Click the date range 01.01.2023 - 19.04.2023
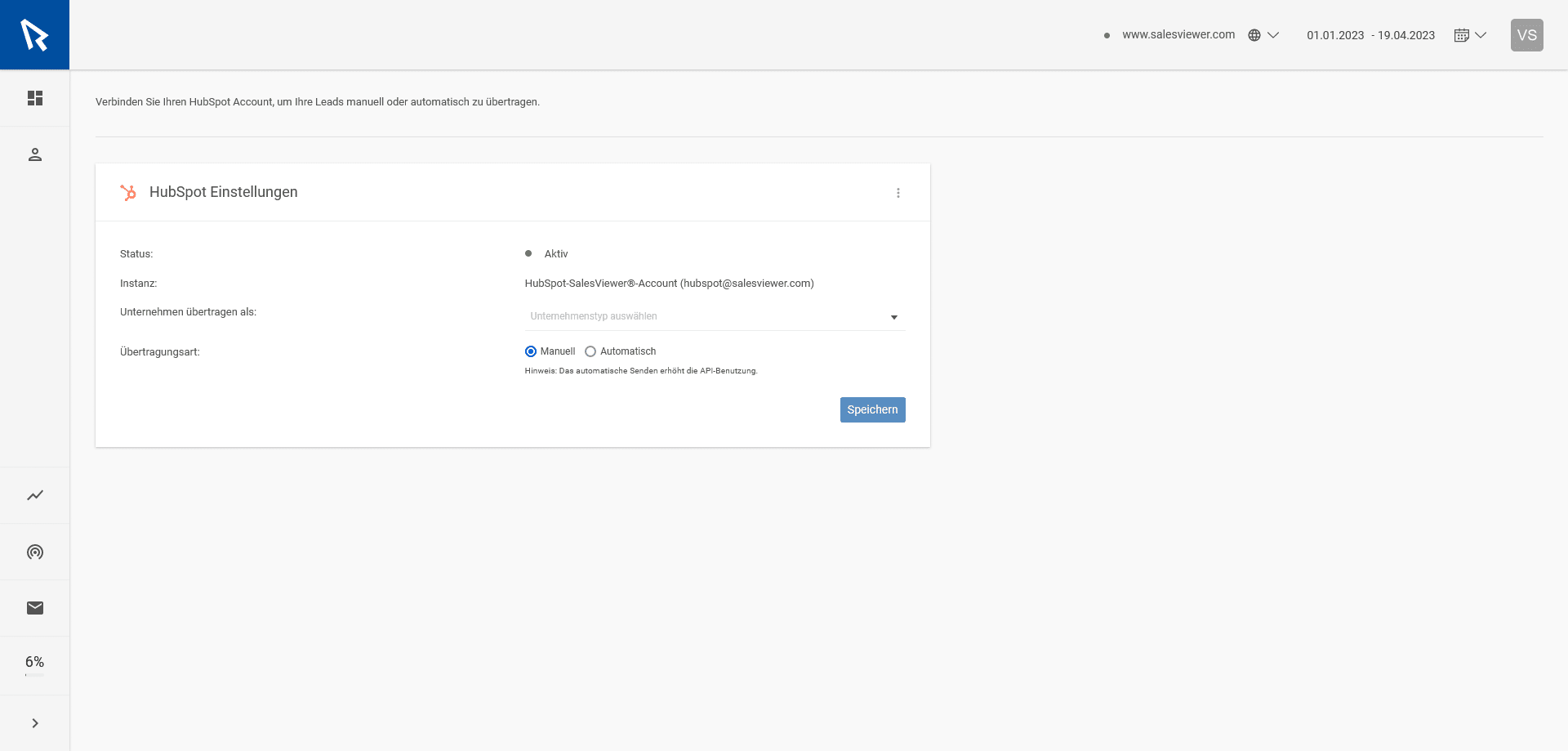This screenshot has width=1568, height=751. 1370,35
